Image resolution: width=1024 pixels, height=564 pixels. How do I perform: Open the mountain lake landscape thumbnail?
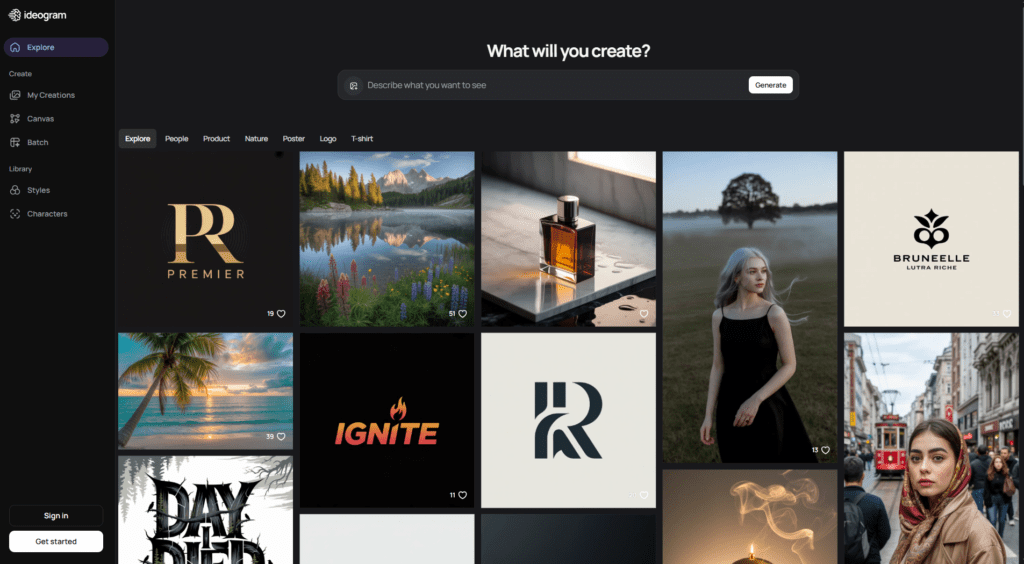coord(387,239)
